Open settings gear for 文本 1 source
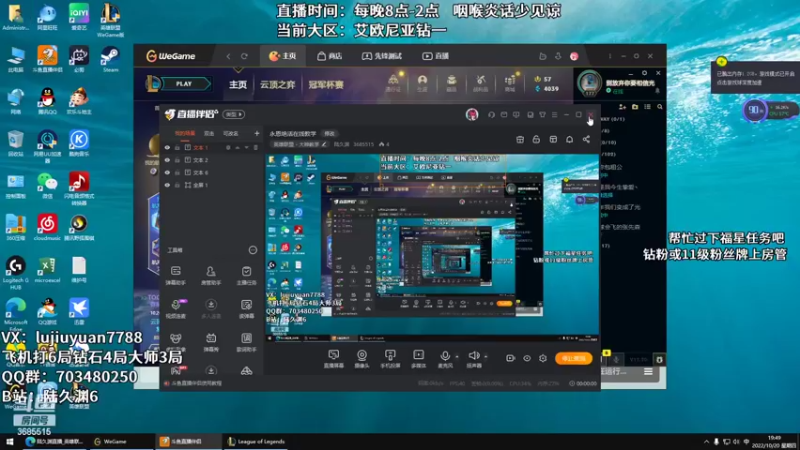Image resolution: width=800 pixels, height=450 pixels. point(228,147)
